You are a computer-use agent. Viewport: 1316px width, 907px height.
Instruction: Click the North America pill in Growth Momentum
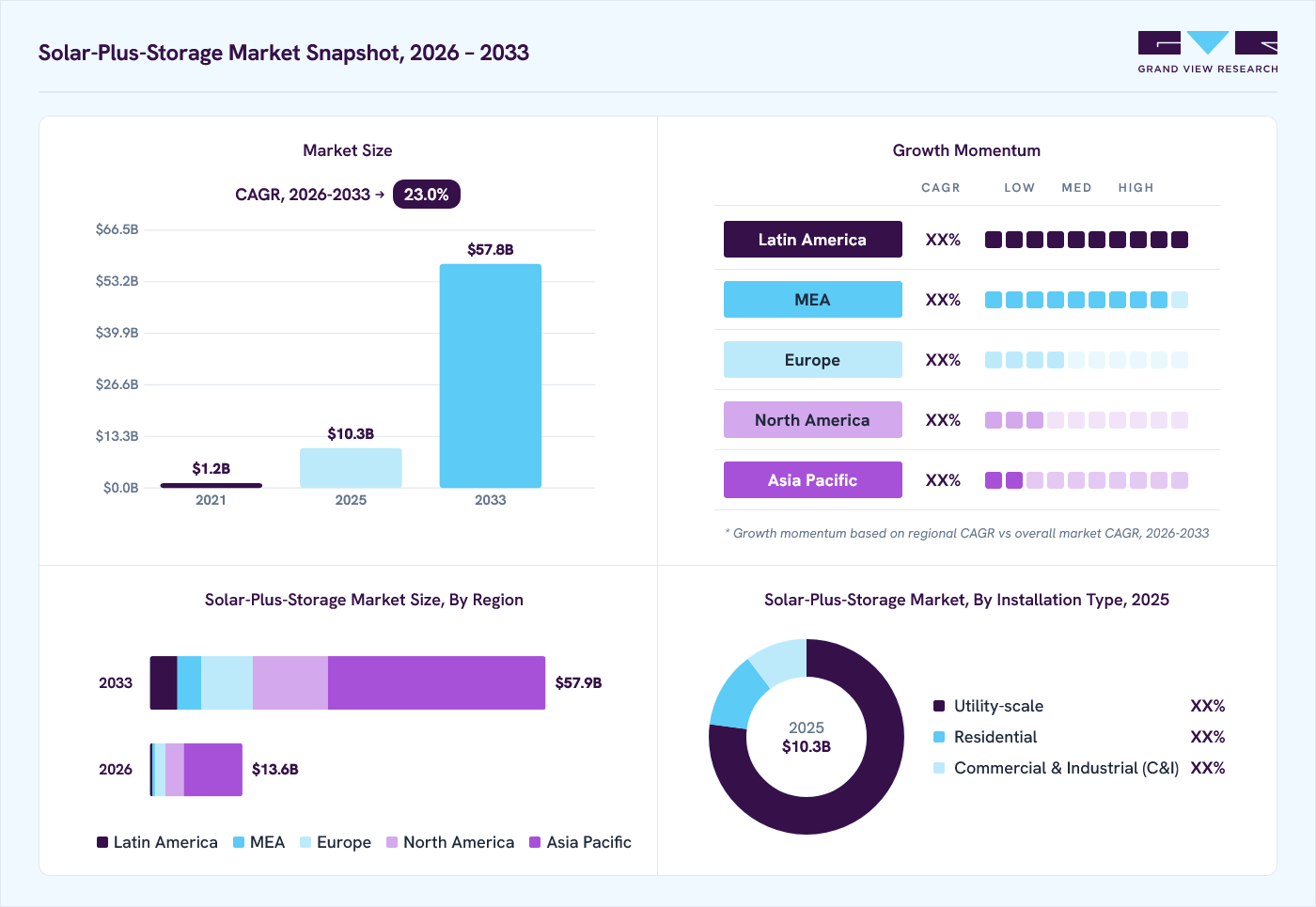point(813,420)
